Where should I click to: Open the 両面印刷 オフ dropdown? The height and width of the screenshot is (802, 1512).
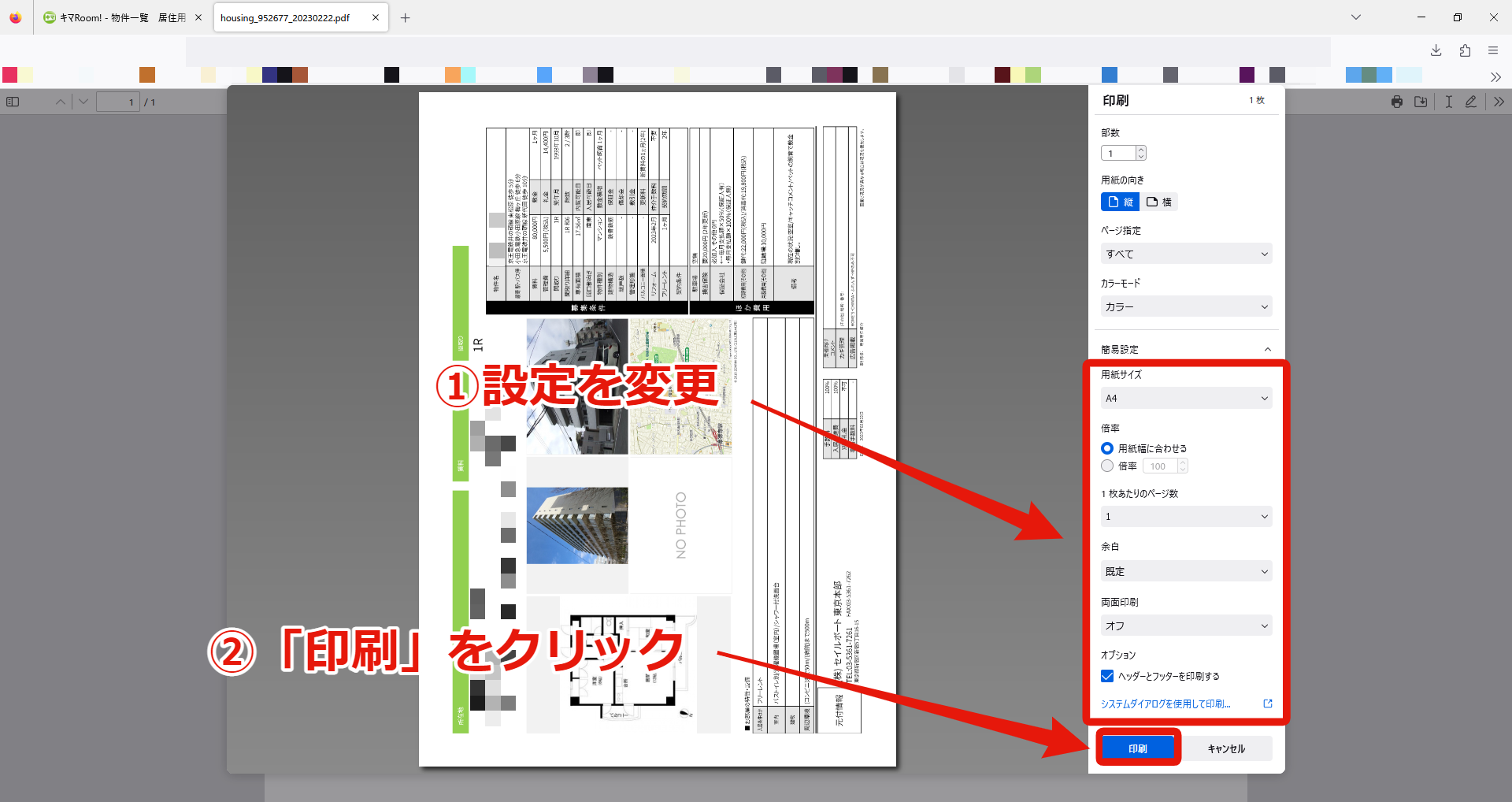click(1187, 626)
